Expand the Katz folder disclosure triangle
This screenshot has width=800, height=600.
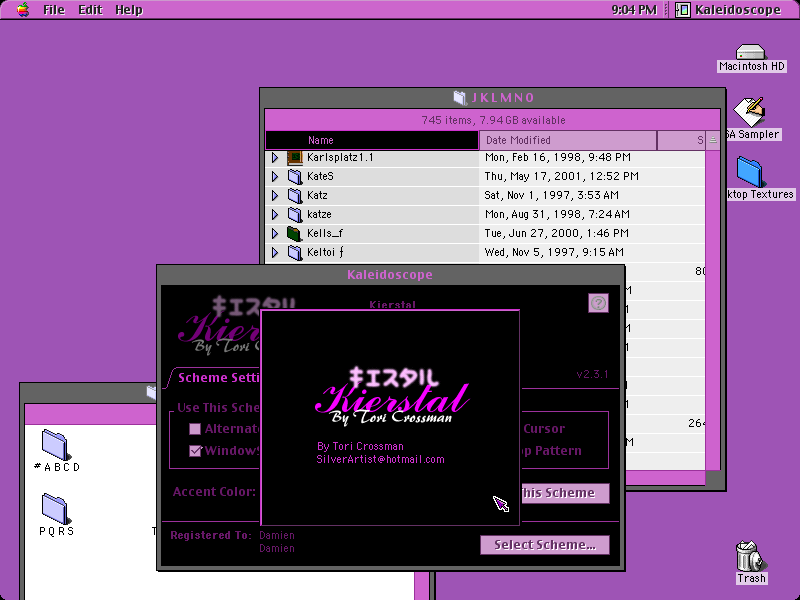[275, 195]
